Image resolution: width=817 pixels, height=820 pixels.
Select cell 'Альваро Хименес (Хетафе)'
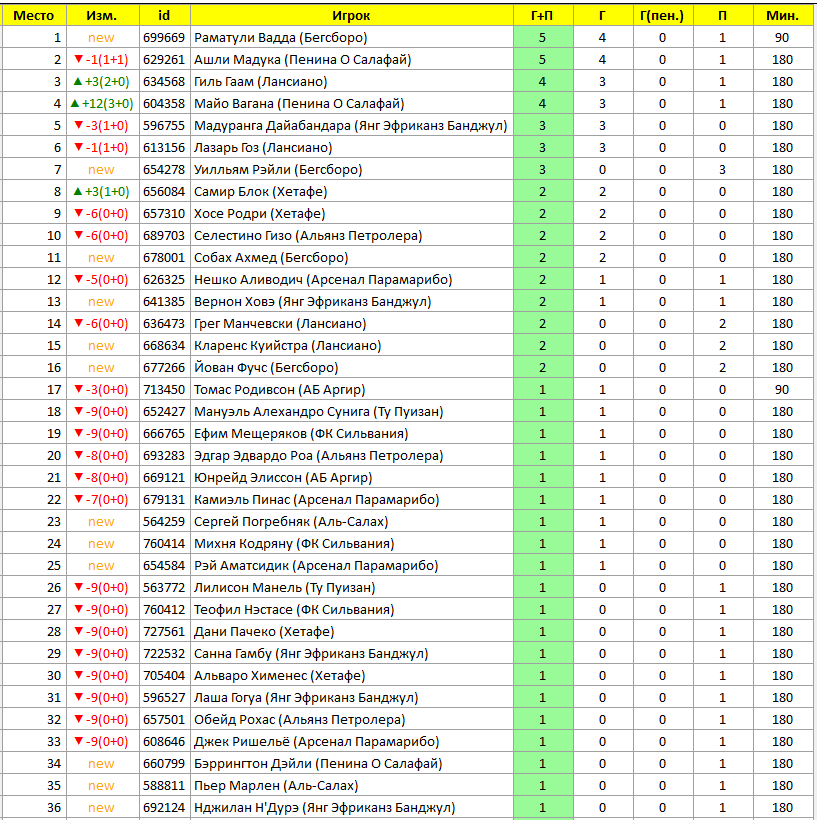pos(351,676)
